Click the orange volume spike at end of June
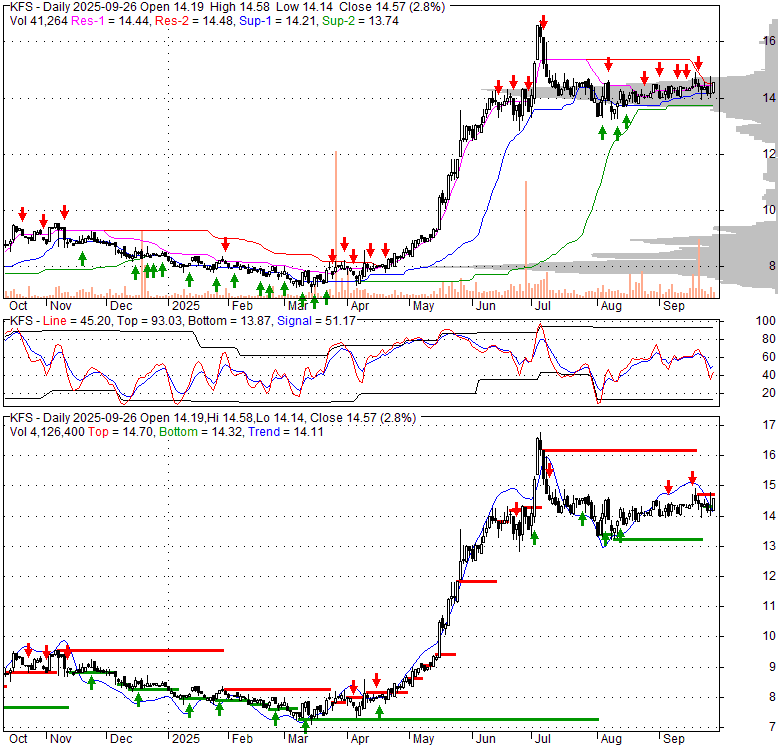This screenshot has width=780, height=745. point(526,239)
